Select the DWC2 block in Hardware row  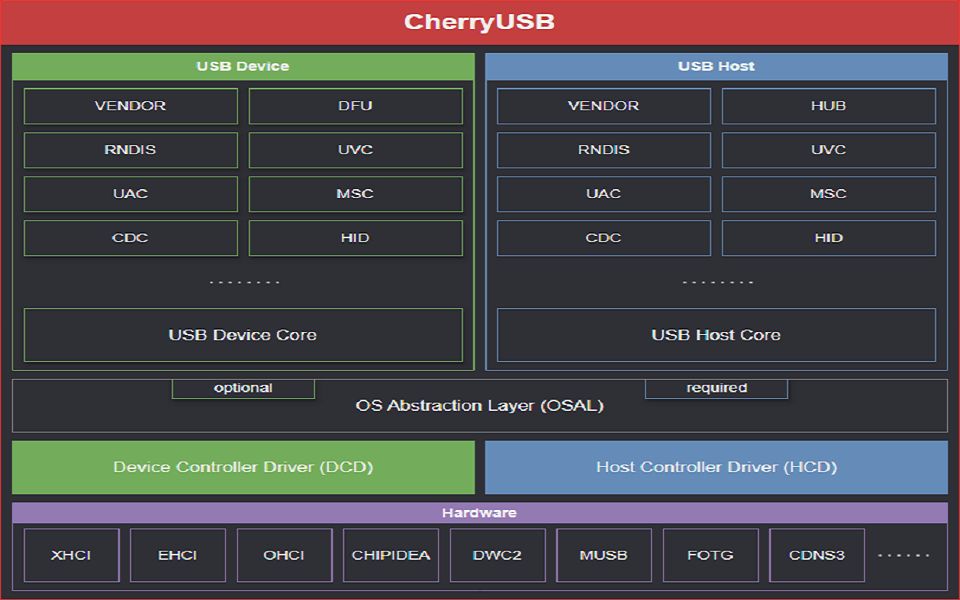[x=497, y=554]
